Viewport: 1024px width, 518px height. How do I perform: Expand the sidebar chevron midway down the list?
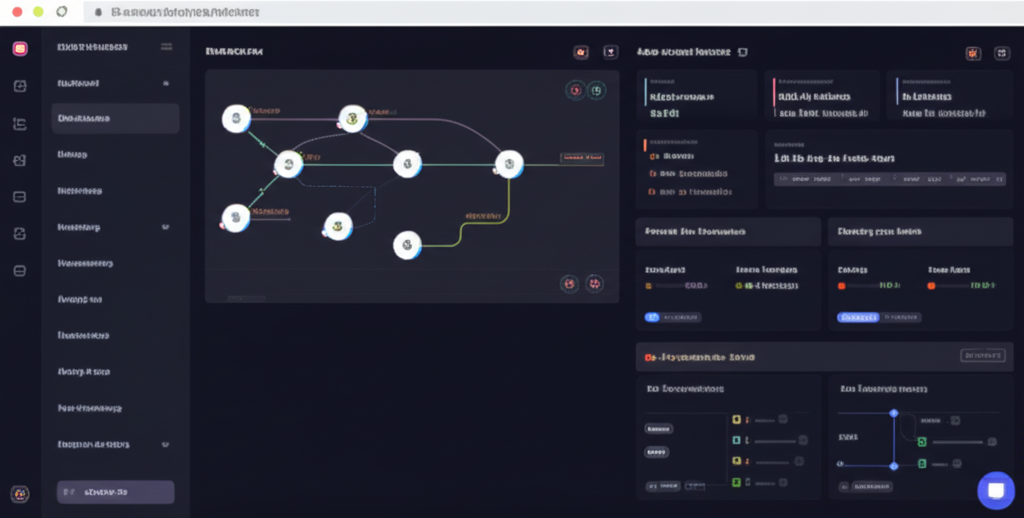tap(165, 227)
